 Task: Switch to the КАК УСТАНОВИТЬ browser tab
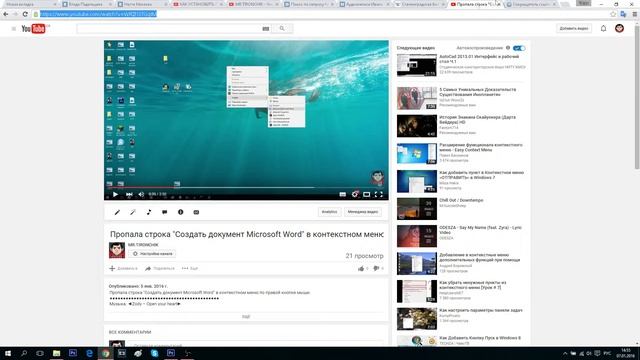coord(198,4)
